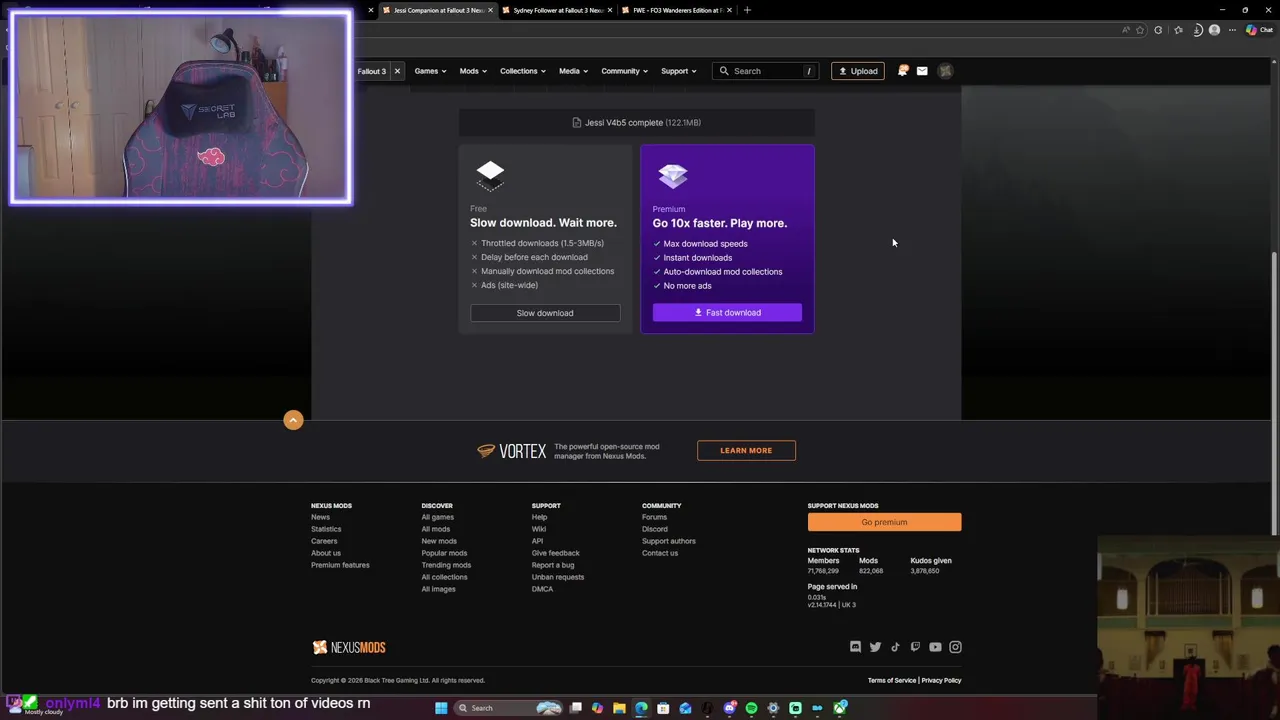Screen dimensions: 1280x720
Task: Open File Explorer from taskbar
Action: click(619, 708)
